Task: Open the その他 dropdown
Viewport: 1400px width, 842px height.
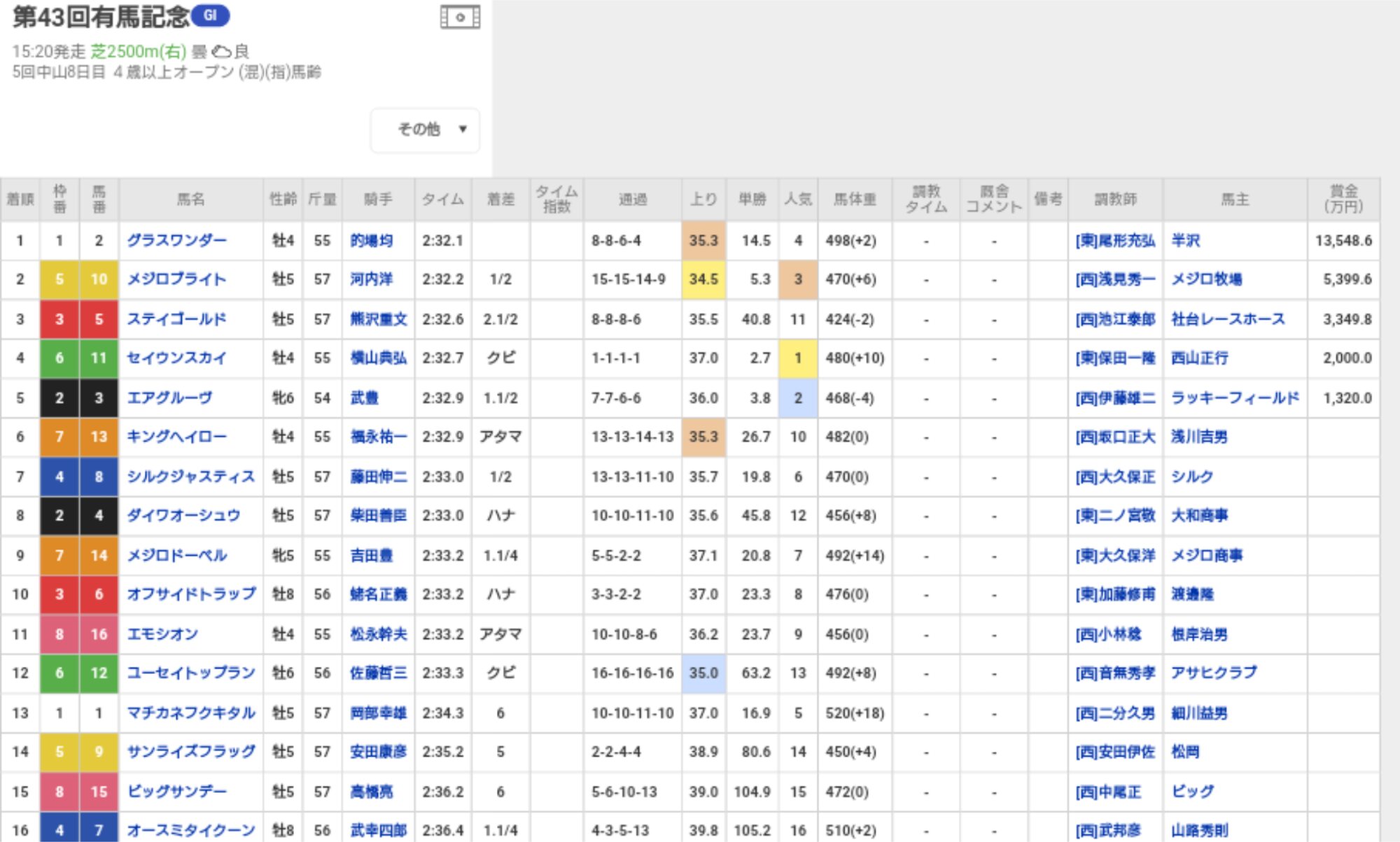Action: coord(425,129)
